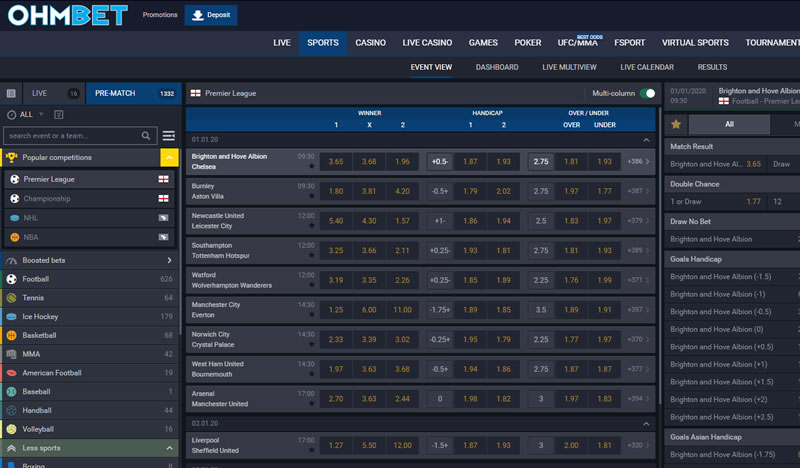Viewport: 800px width, 468px height.
Task: Click the Deposit button
Action: point(211,15)
